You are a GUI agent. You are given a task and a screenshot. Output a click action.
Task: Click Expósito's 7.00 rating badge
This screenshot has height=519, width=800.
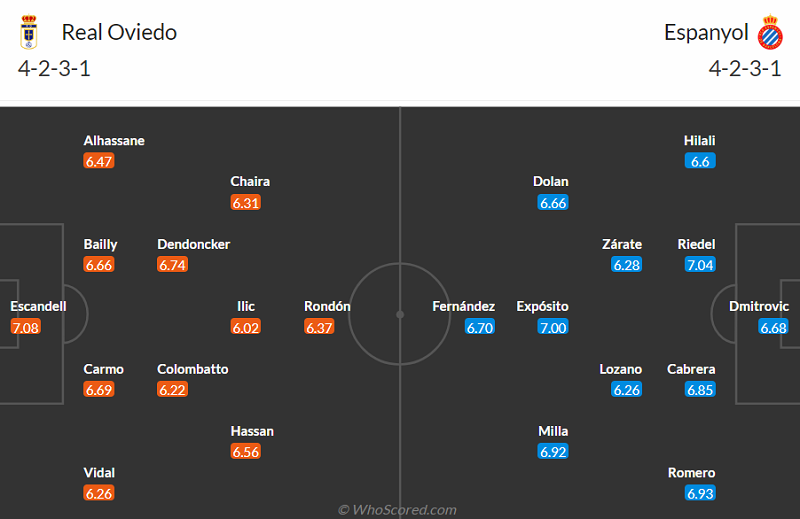point(552,327)
